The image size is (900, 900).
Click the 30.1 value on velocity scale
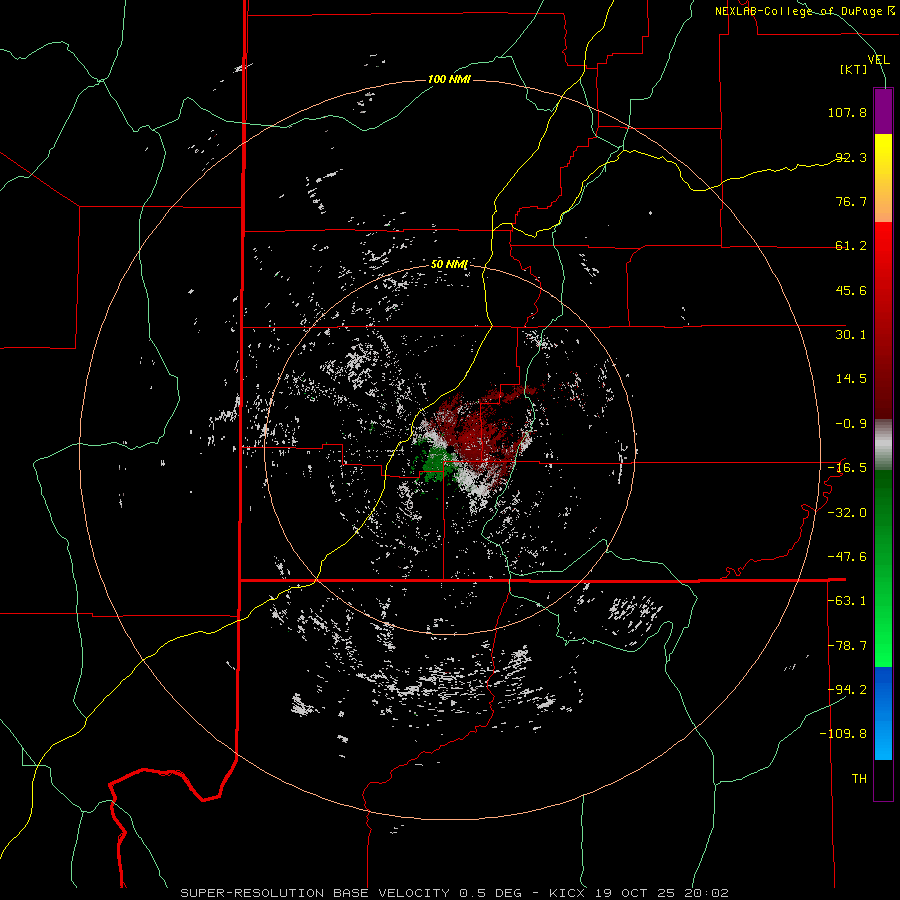851,335
